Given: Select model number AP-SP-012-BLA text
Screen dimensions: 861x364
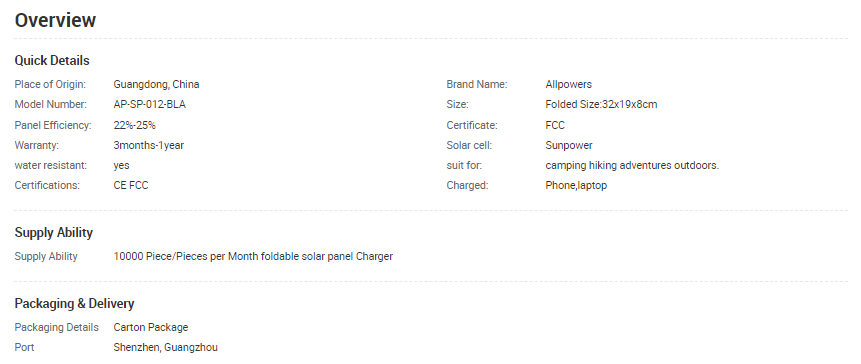Looking at the screenshot, I should [x=149, y=104].
